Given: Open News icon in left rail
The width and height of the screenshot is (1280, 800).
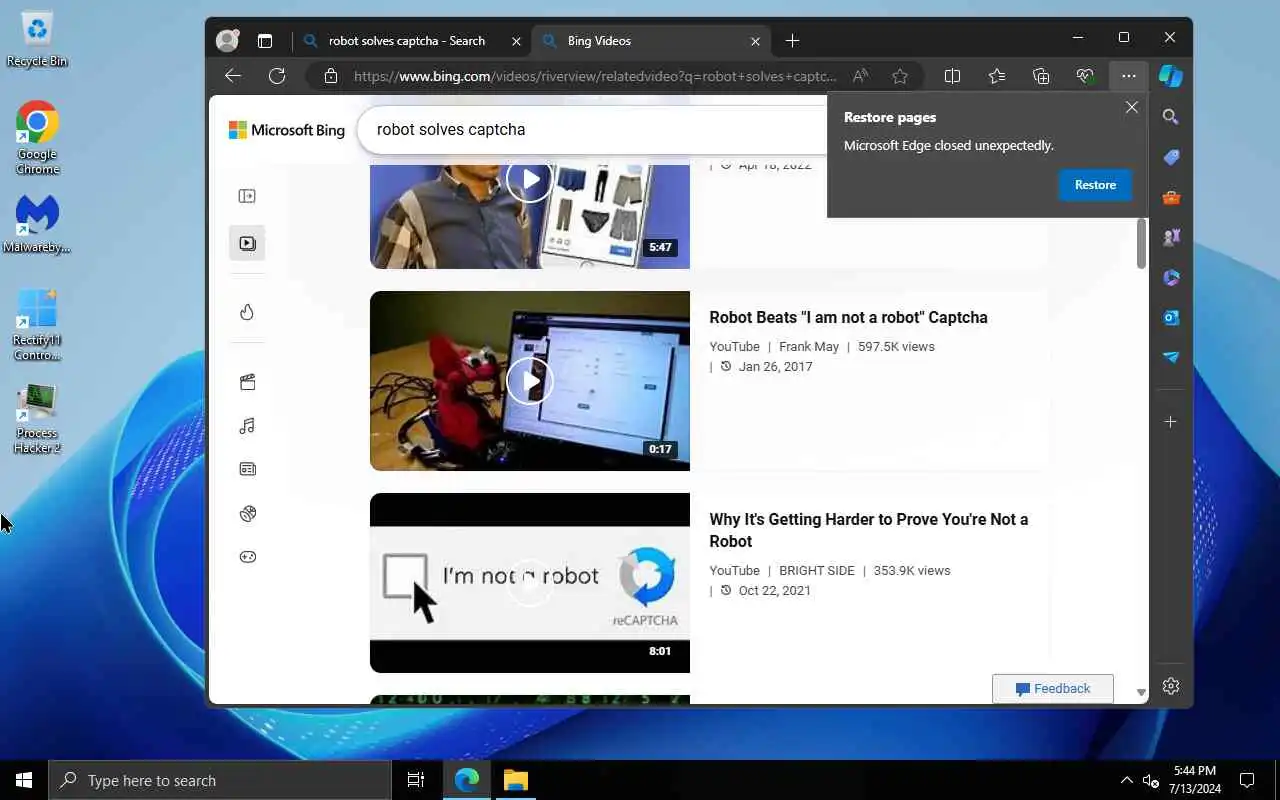Looking at the screenshot, I should (247, 469).
